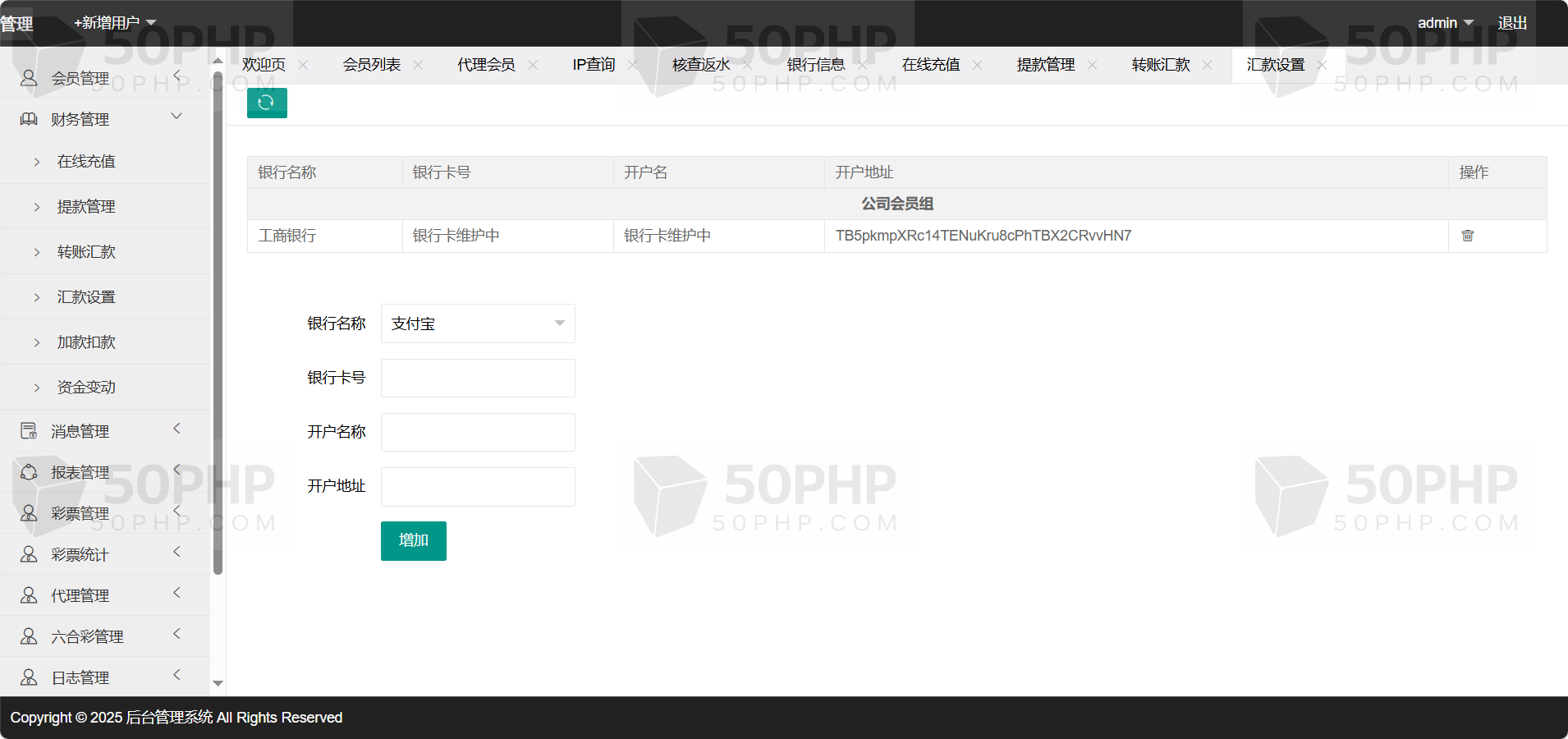Click the 增加 submit button

click(x=414, y=541)
